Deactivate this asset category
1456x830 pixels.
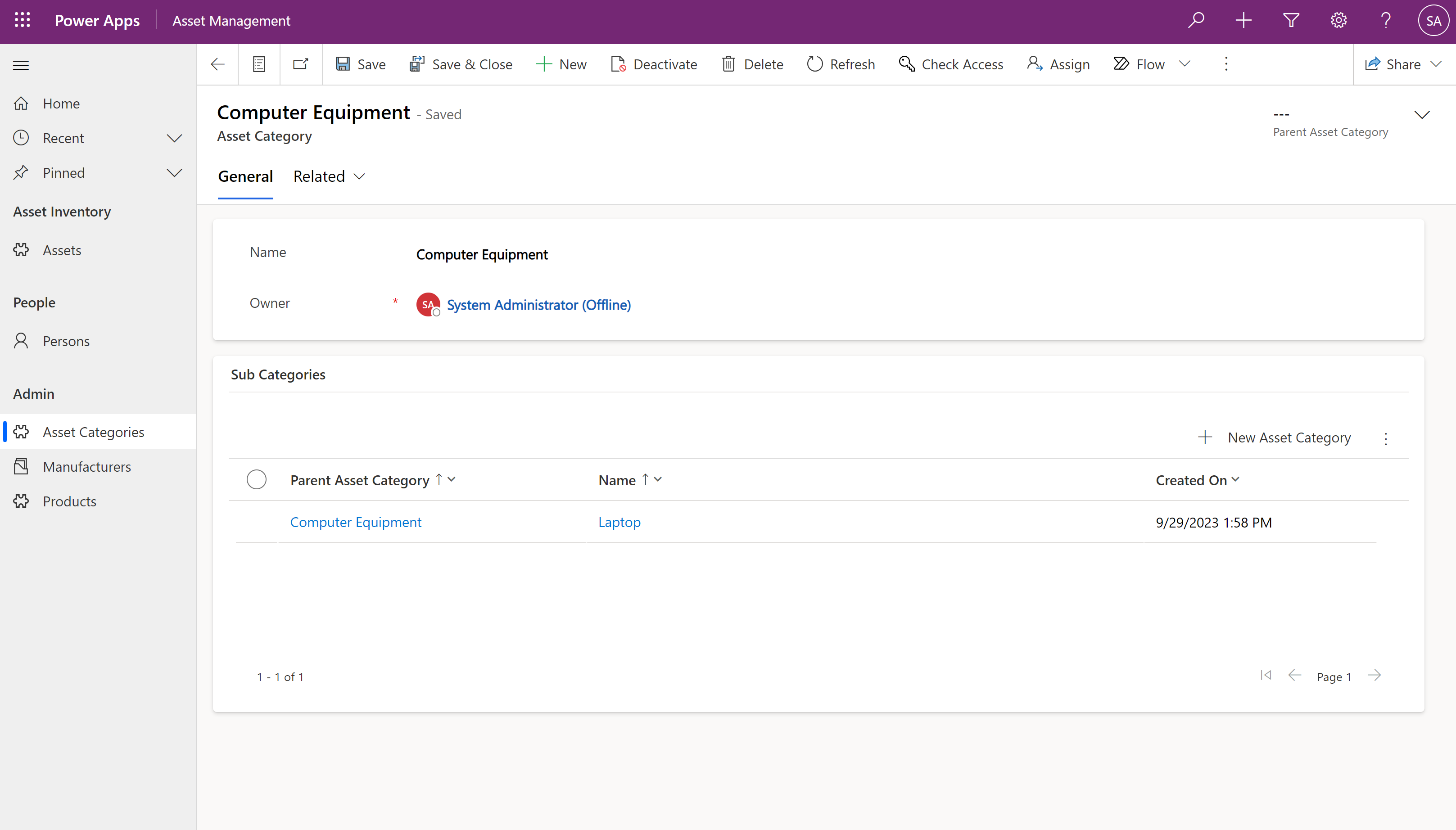pos(653,64)
